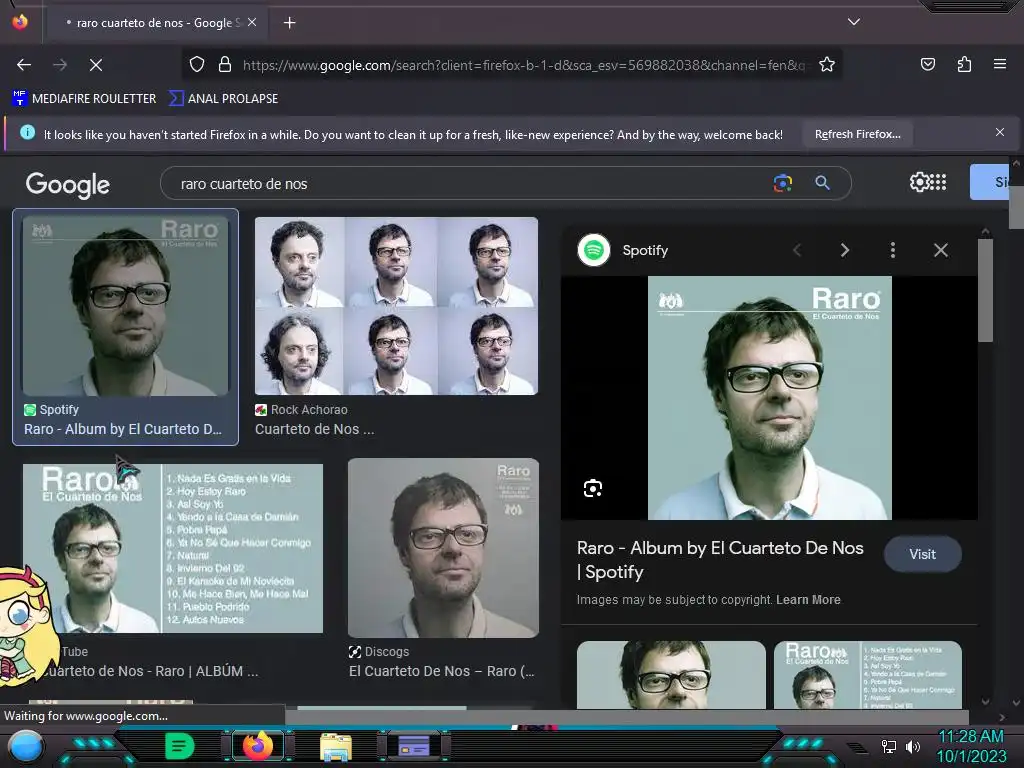Open the large Raro album preview image
Viewport: 1024px width, 768px height.
[x=769, y=398]
